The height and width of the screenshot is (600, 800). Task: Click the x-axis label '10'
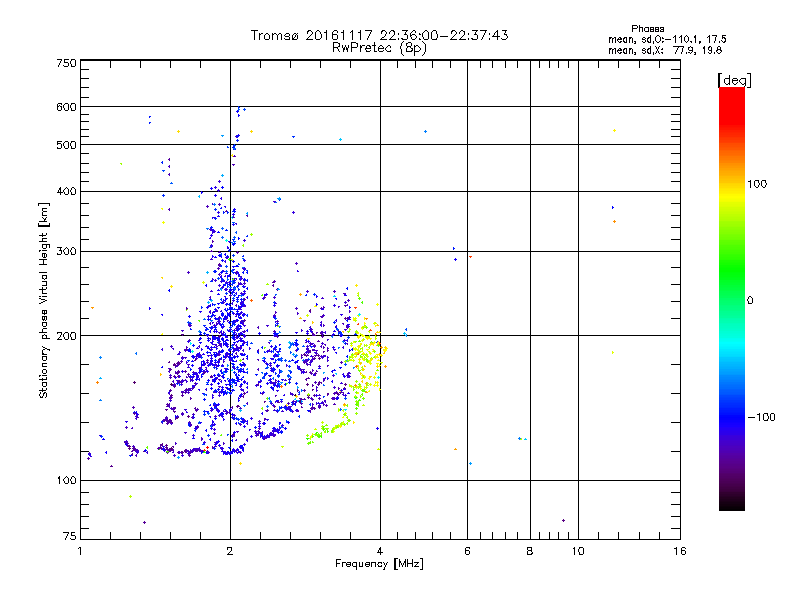pos(578,551)
